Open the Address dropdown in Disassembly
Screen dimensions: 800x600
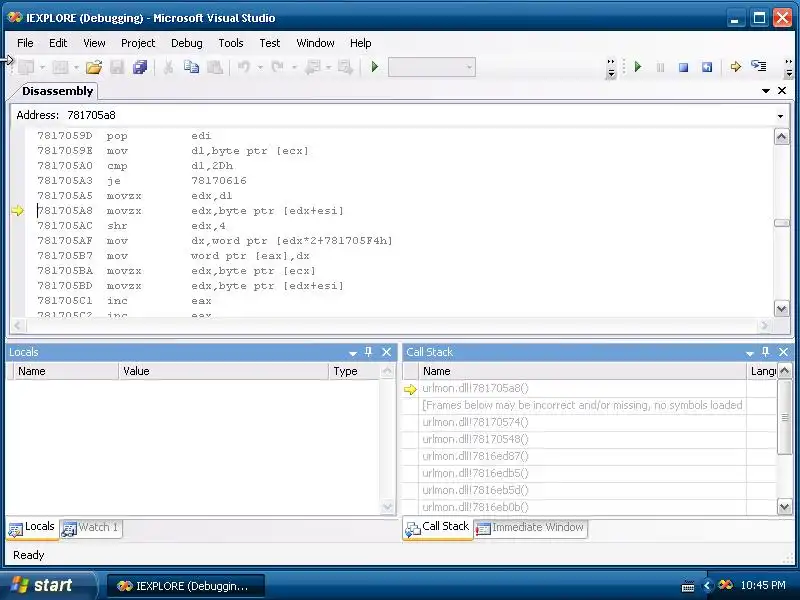pos(780,116)
